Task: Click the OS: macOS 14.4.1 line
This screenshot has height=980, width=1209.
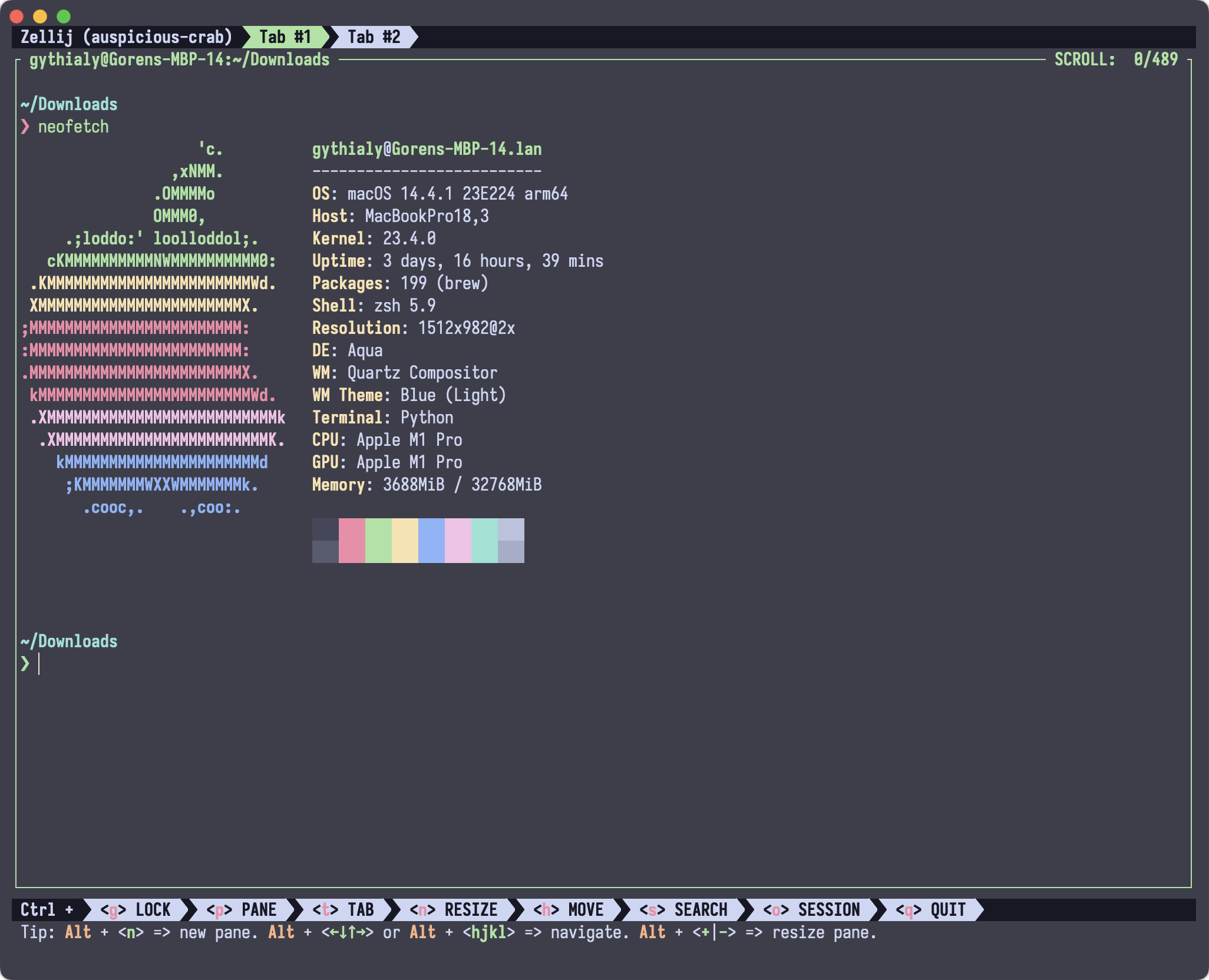Action: point(440,194)
